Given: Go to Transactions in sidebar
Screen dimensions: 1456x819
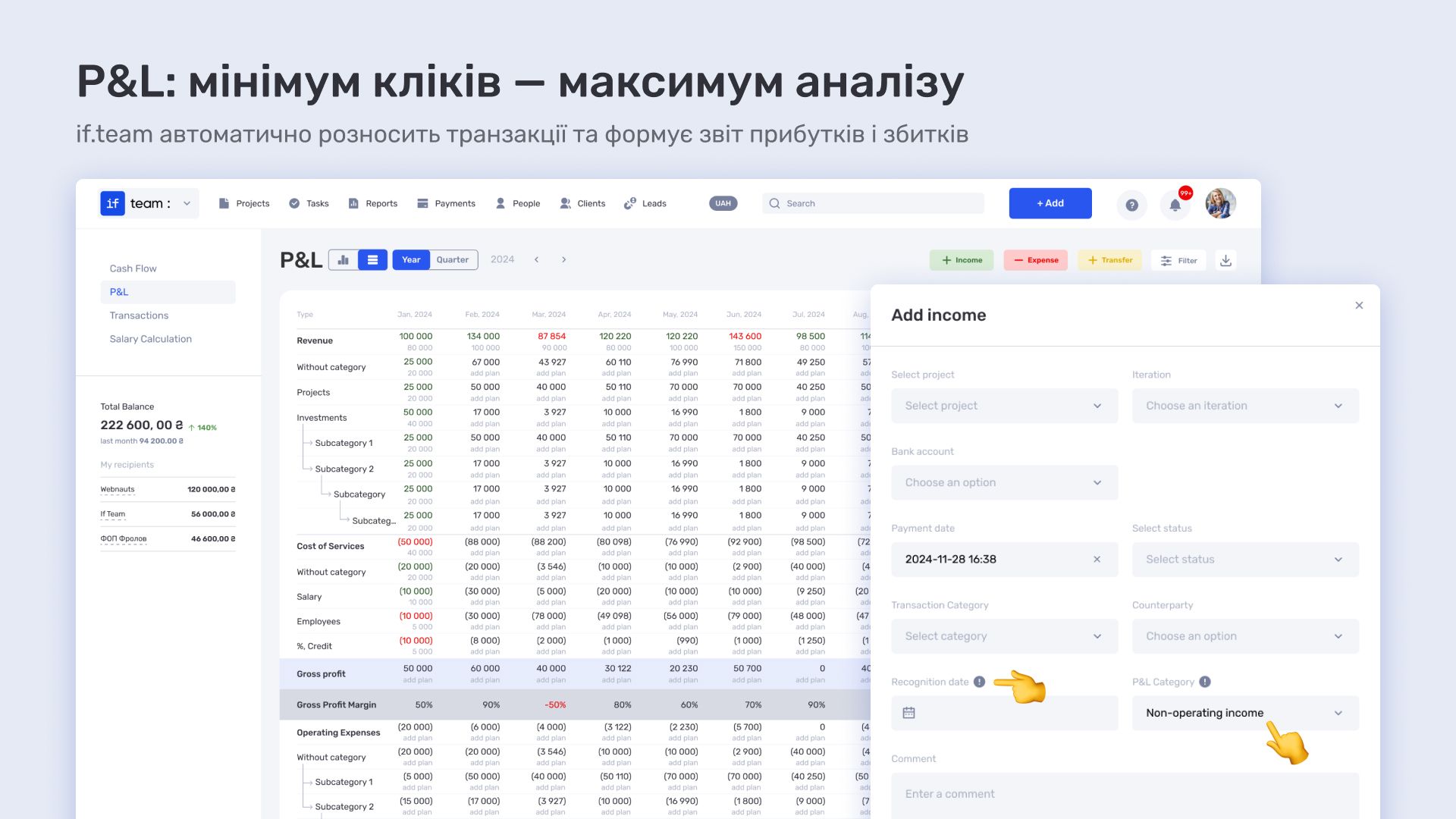Looking at the screenshot, I should pyautogui.click(x=139, y=315).
